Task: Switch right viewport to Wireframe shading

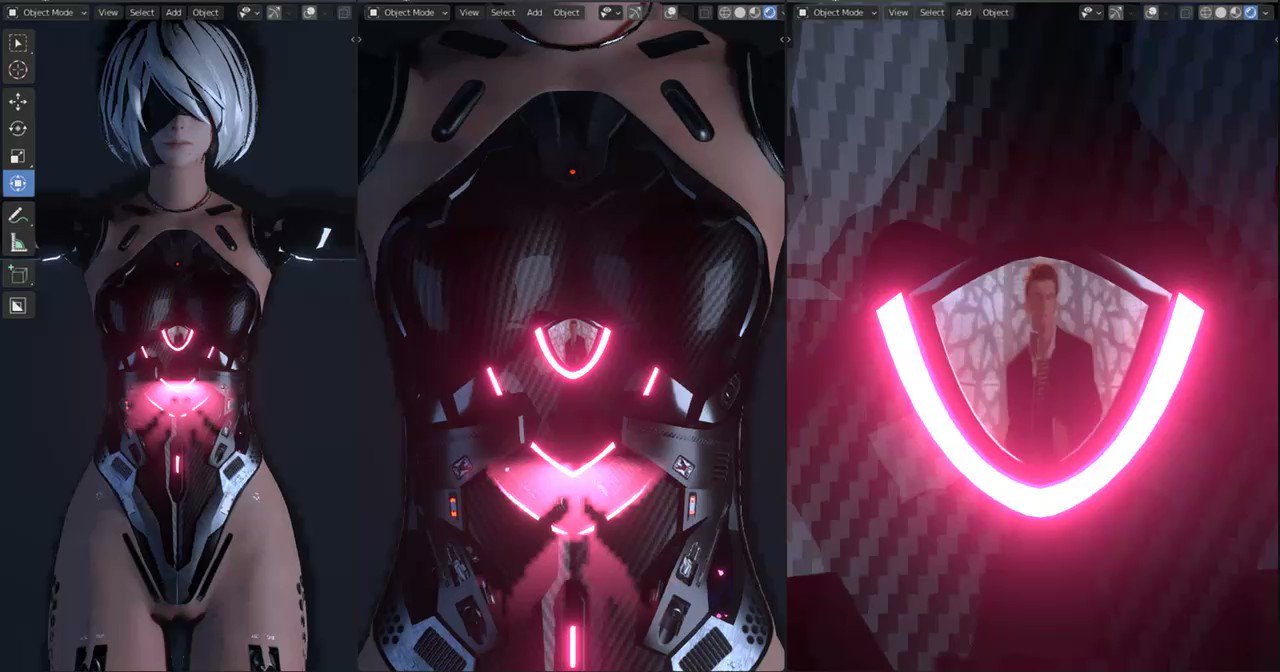Action: [x=1206, y=12]
